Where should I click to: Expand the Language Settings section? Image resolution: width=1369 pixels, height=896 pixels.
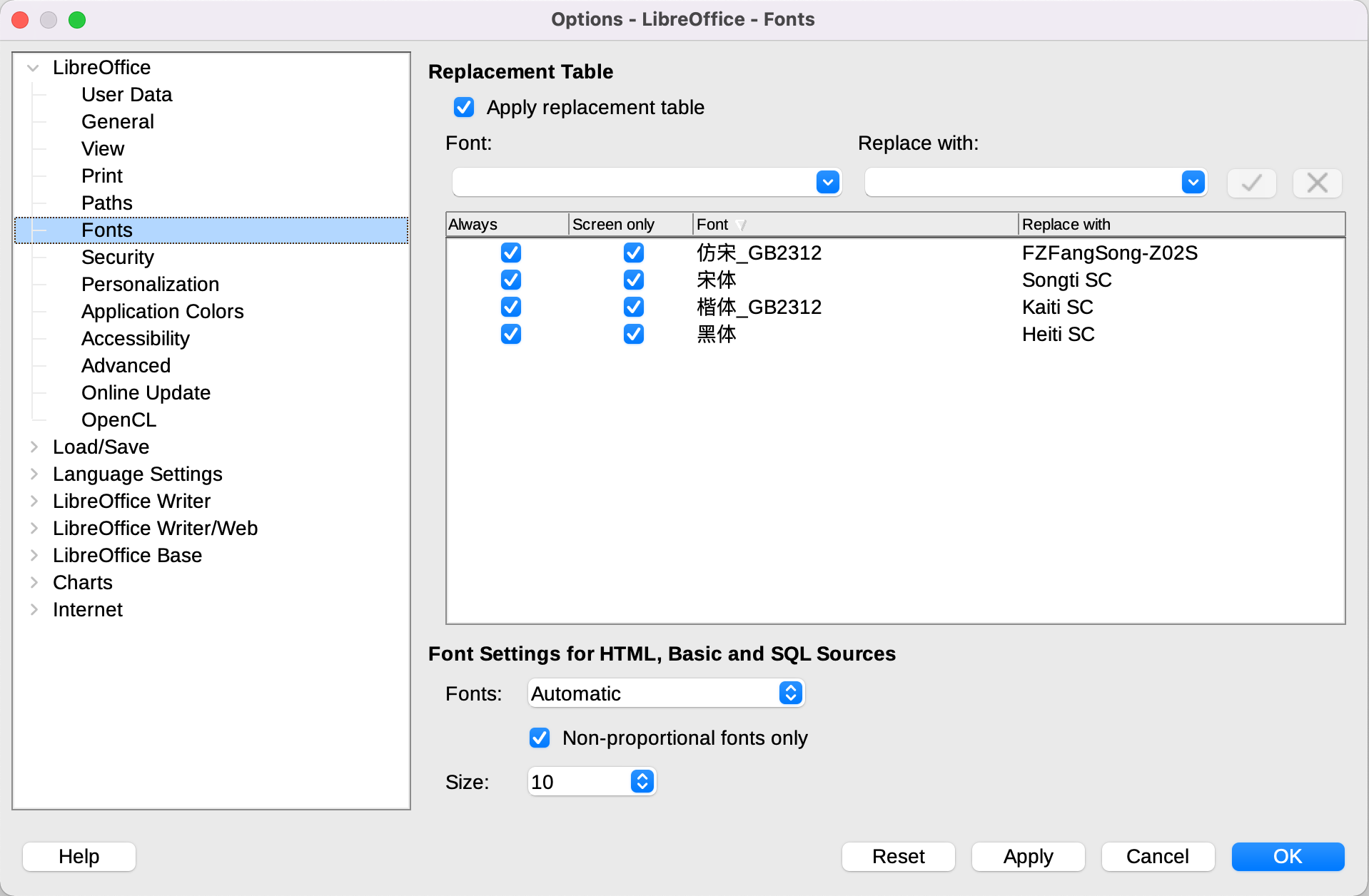point(34,474)
